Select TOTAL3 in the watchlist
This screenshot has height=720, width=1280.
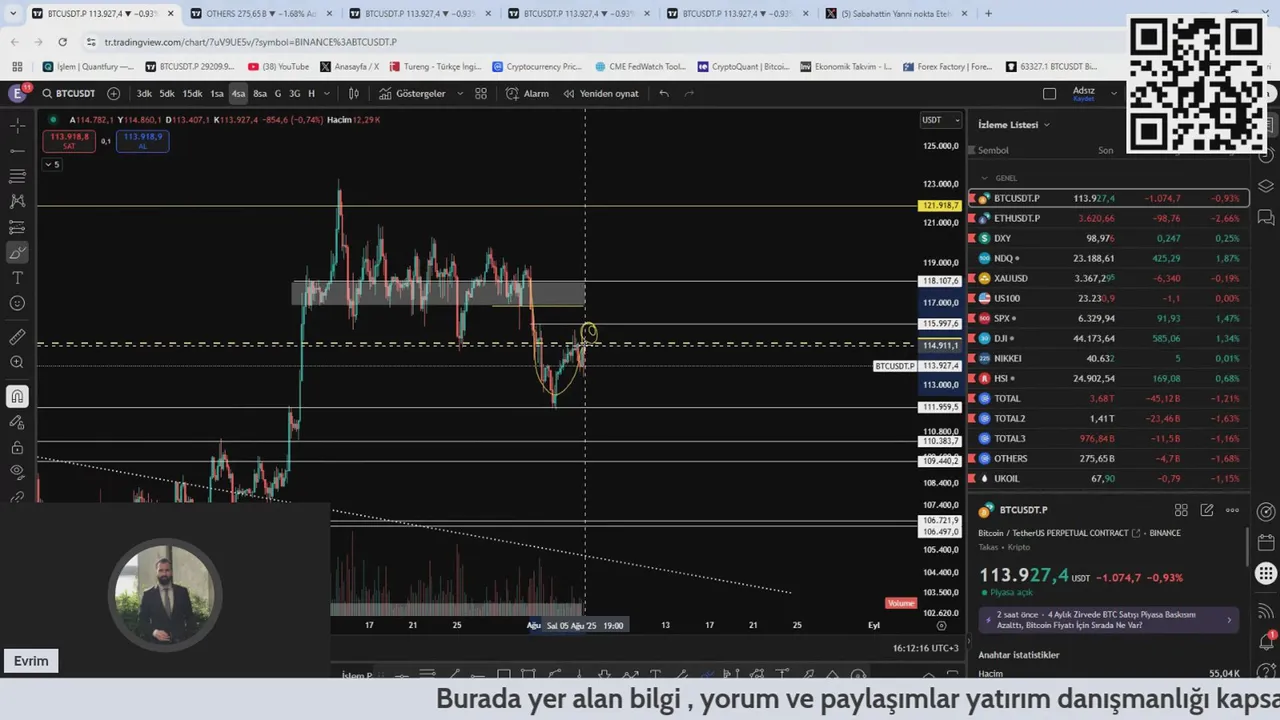[x=1109, y=438]
